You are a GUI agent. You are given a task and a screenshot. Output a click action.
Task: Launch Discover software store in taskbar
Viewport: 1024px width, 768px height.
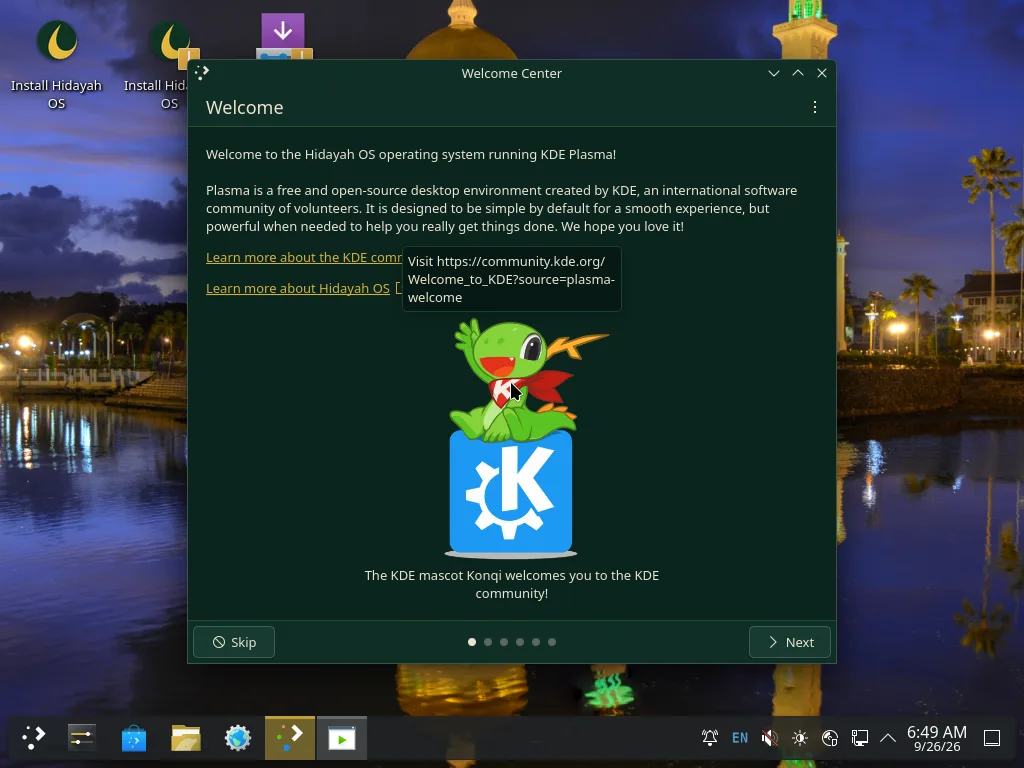[134, 738]
